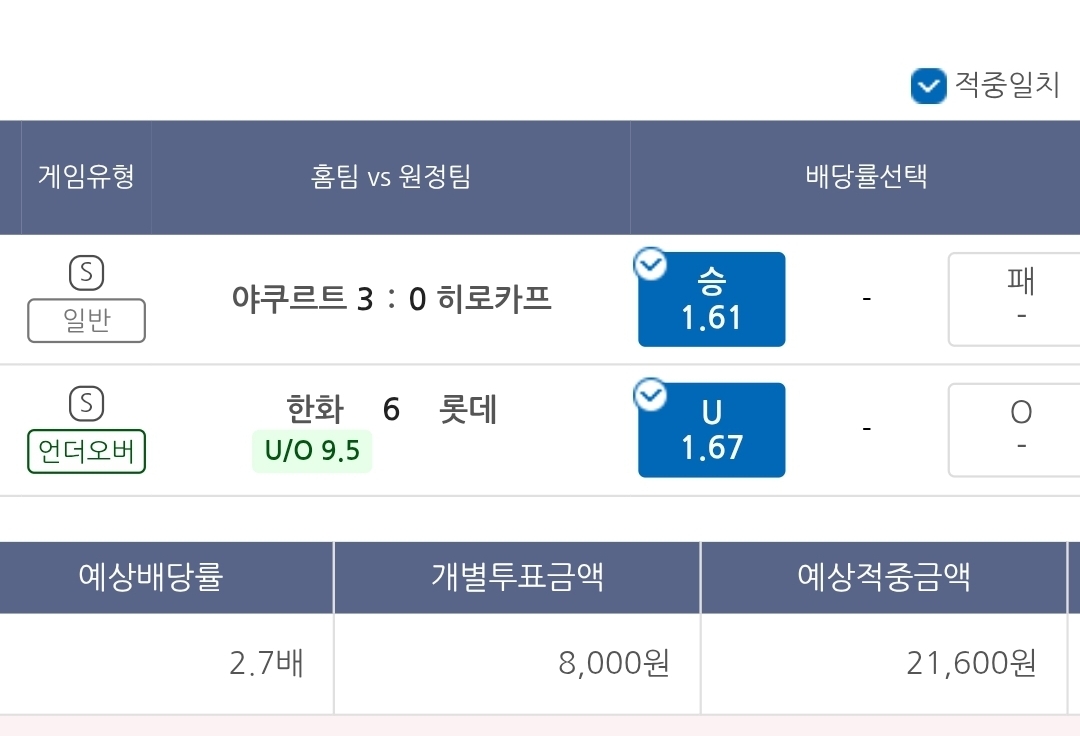1080x736 pixels.
Task: Open the 한화 vs 롯데 match
Action: coord(391,409)
